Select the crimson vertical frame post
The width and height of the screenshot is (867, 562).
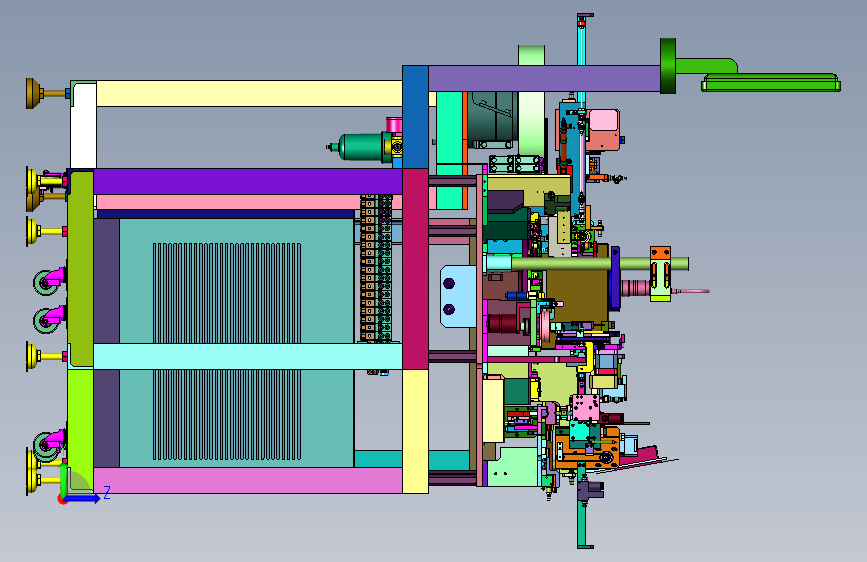[x=415, y=269]
